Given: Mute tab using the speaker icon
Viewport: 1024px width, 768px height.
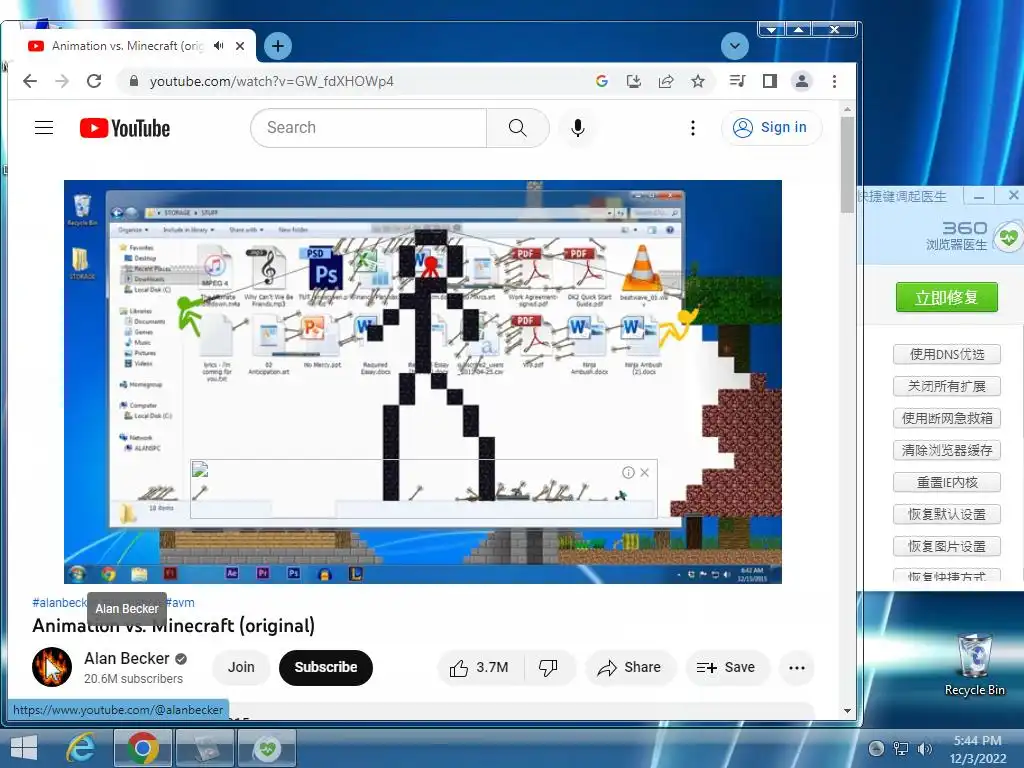Looking at the screenshot, I should click(x=219, y=46).
